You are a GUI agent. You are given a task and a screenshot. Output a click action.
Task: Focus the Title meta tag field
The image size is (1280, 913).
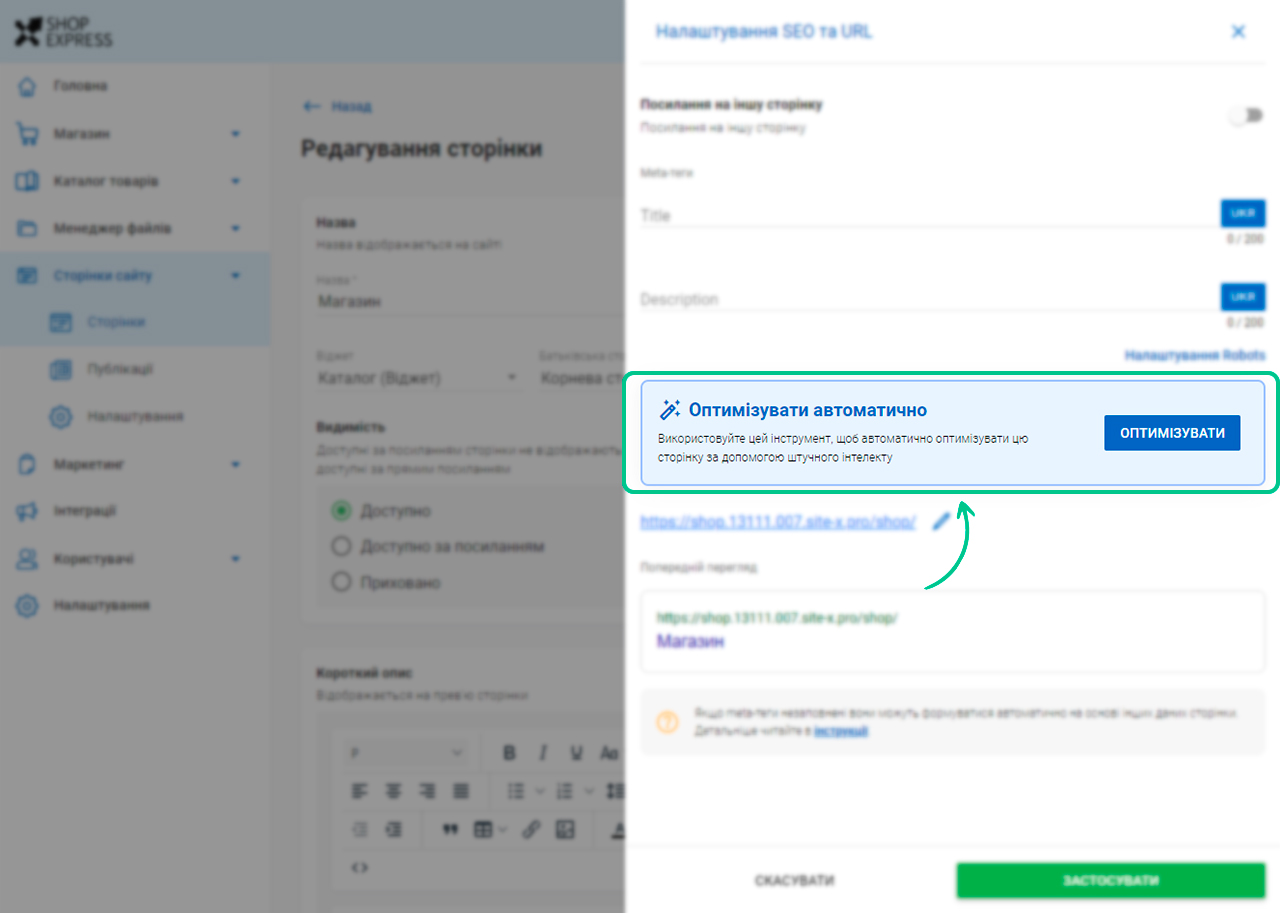(929, 215)
